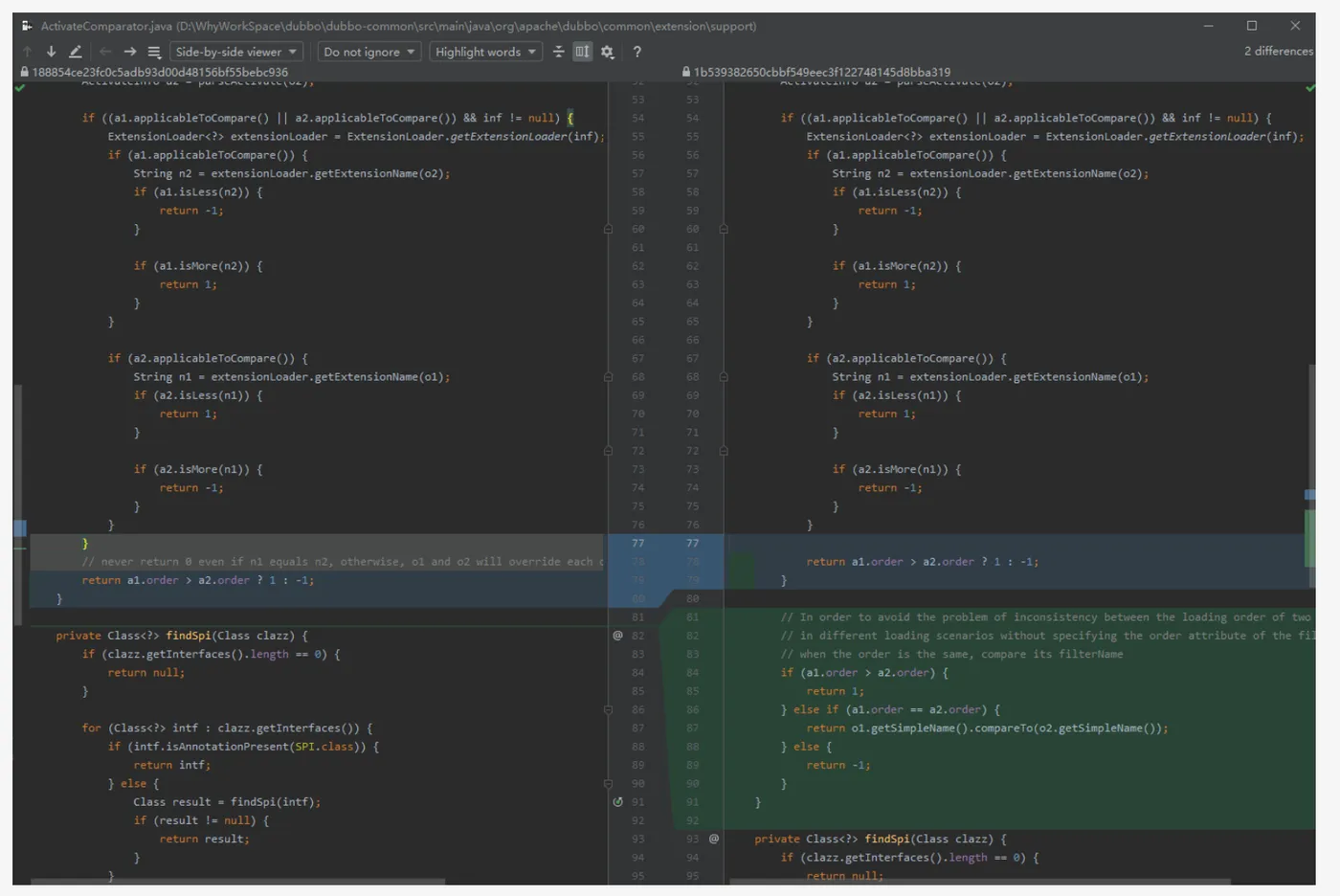The width and height of the screenshot is (1340, 896).
Task: Click the @ gutter icon at right line 93
Action: click(714, 839)
